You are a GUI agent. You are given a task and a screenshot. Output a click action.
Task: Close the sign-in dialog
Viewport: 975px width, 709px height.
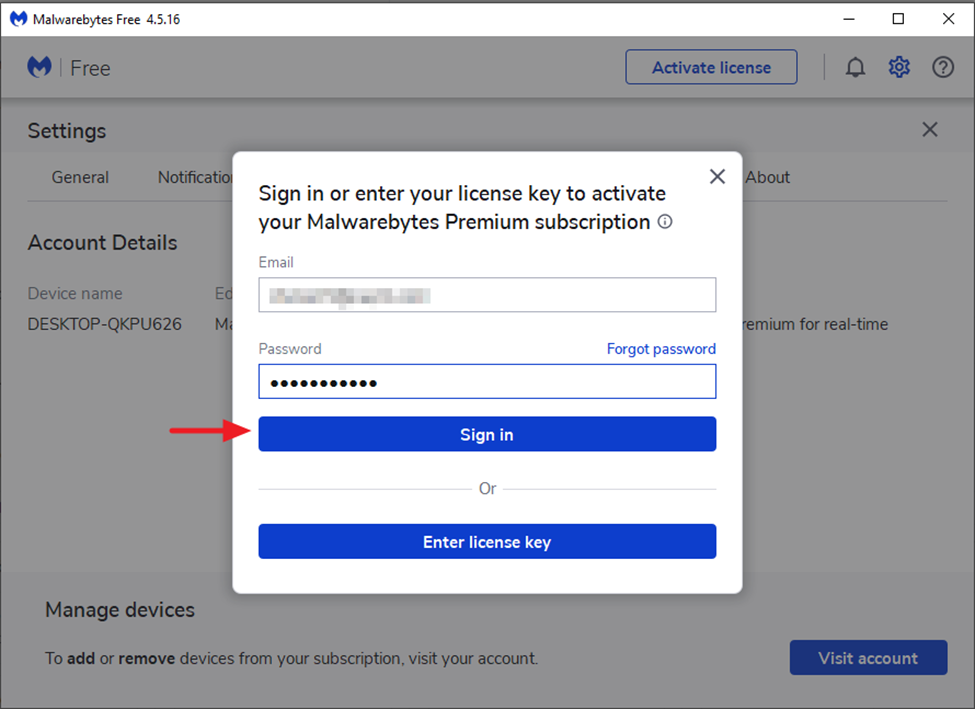[717, 177]
